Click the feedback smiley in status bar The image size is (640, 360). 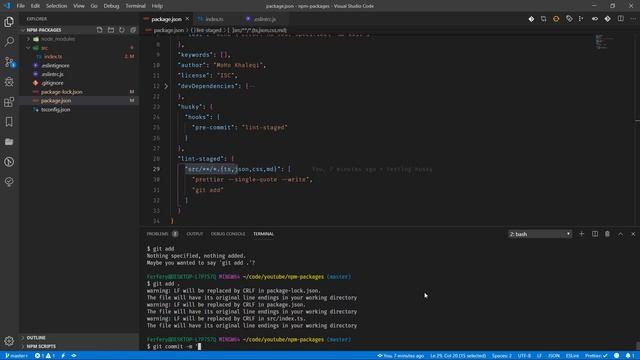coord(616,356)
